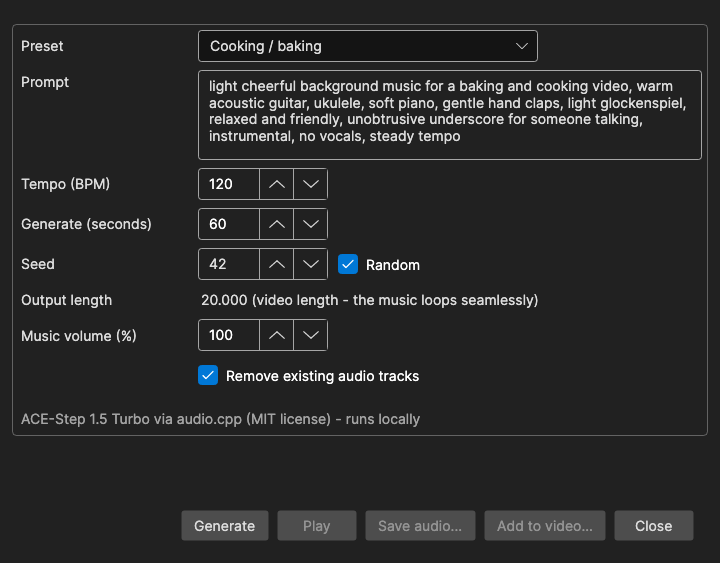Screen dimensions: 720x563
Task: Select the Music volume field showing 100
Action: [229, 335]
